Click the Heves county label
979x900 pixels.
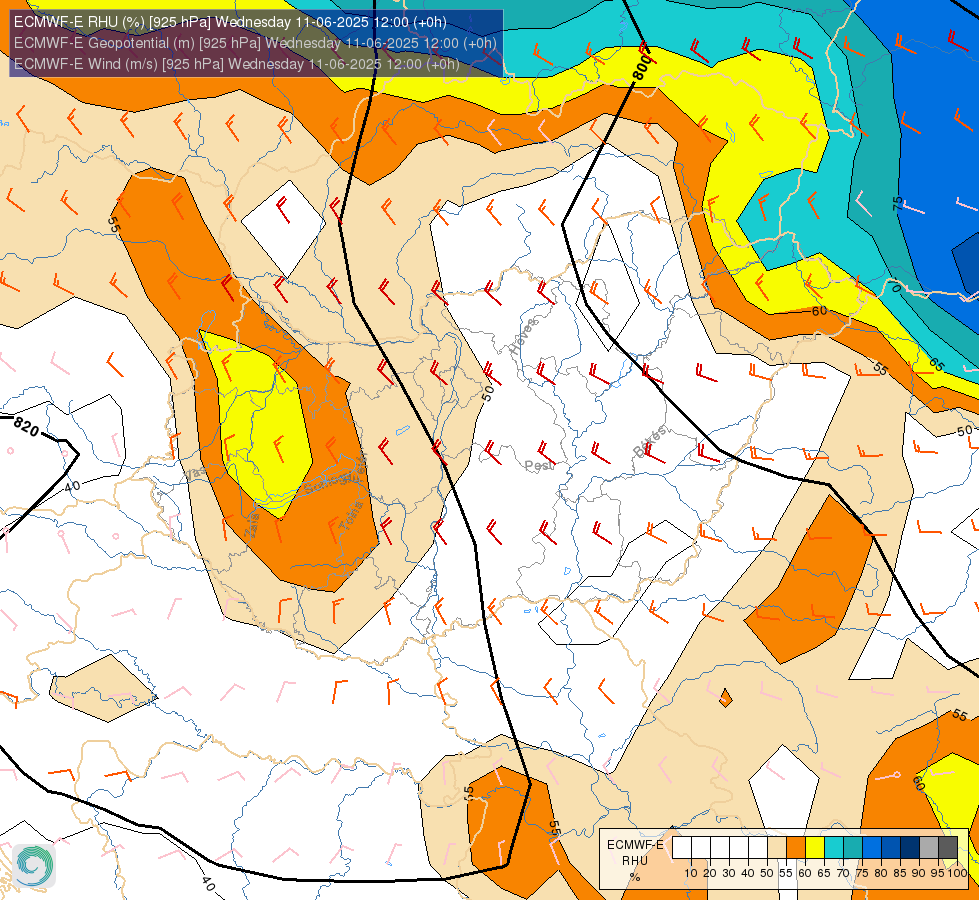(523, 336)
